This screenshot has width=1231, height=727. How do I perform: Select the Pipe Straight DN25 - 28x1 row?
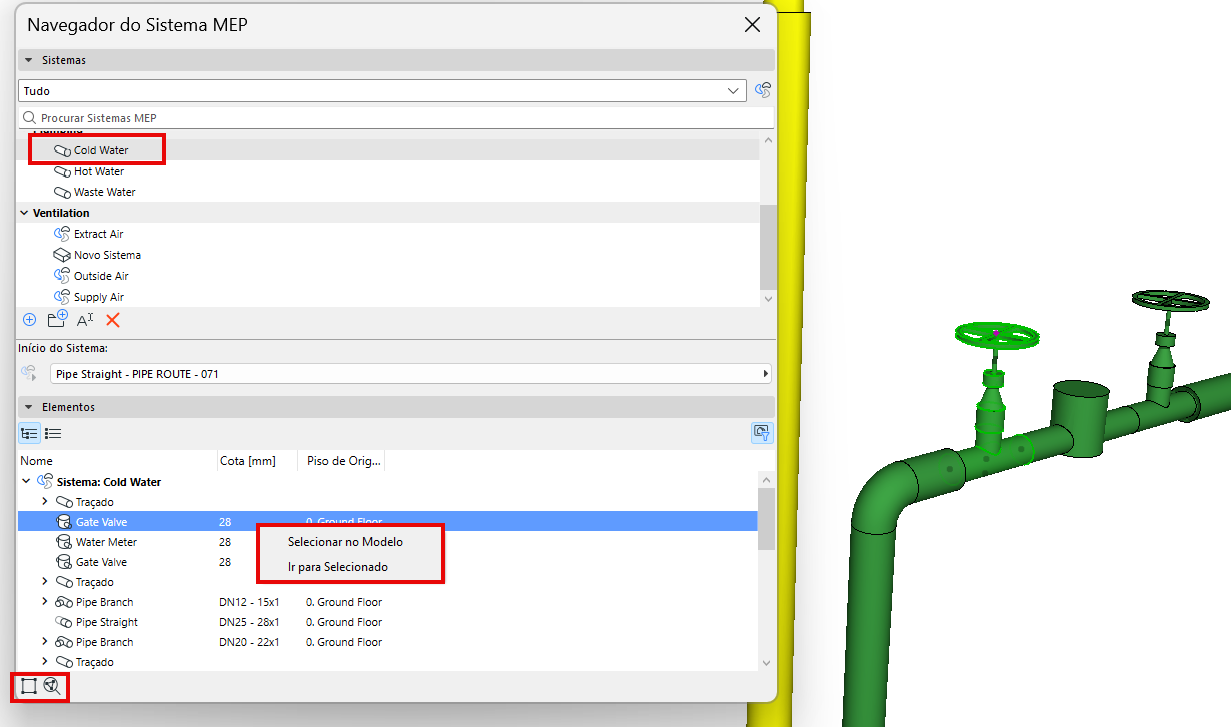[x=388, y=622]
